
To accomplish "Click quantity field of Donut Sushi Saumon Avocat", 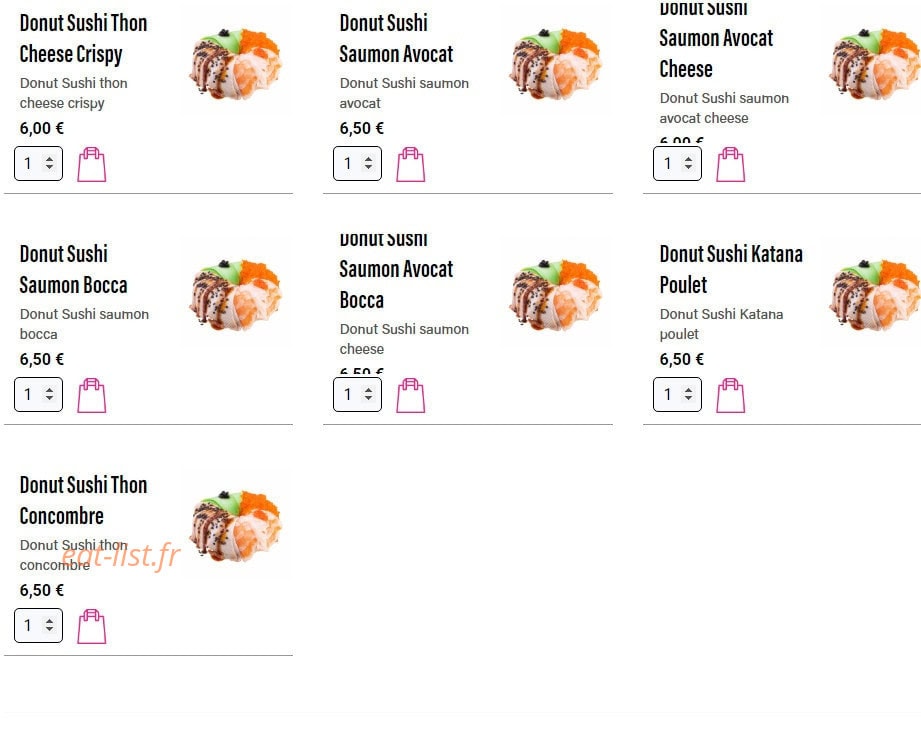I will pyautogui.click(x=357, y=163).
